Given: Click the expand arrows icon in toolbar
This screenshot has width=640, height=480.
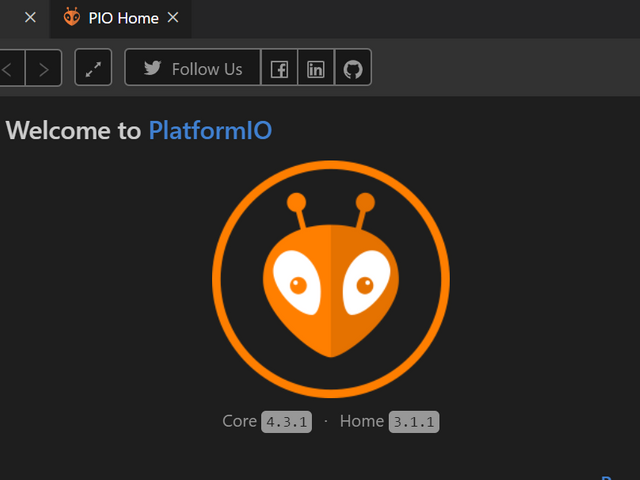Looking at the screenshot, I should click(93, 69).
